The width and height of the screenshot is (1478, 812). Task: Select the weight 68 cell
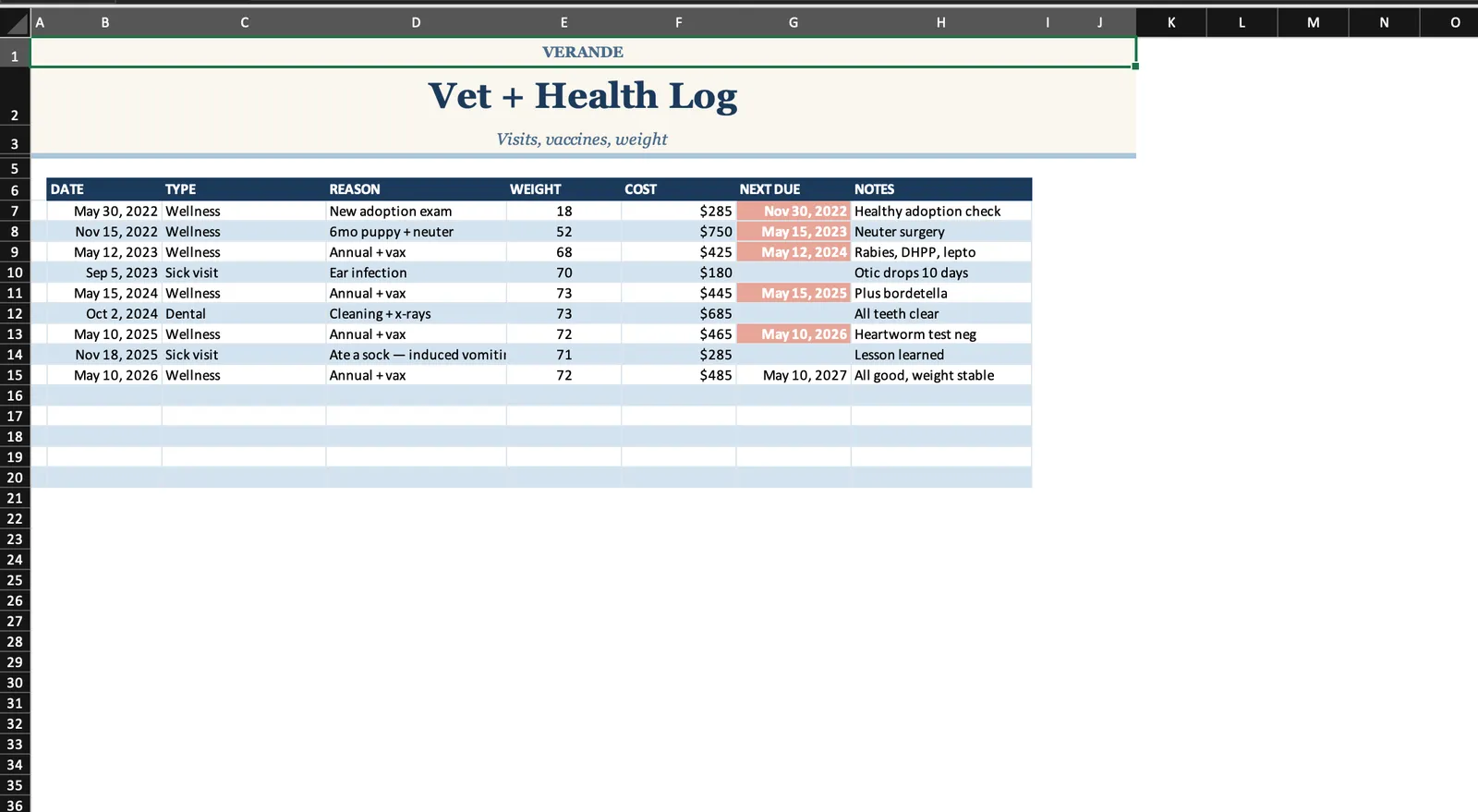tap(563, 252)
